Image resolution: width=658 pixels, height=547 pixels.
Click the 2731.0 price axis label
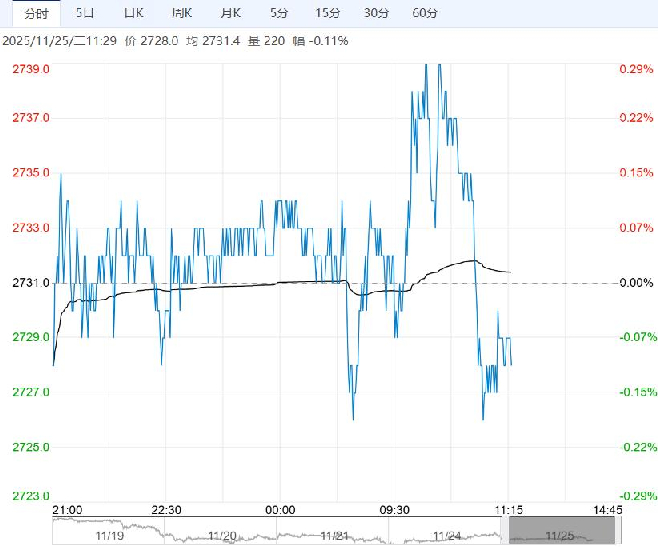point(31,283)
